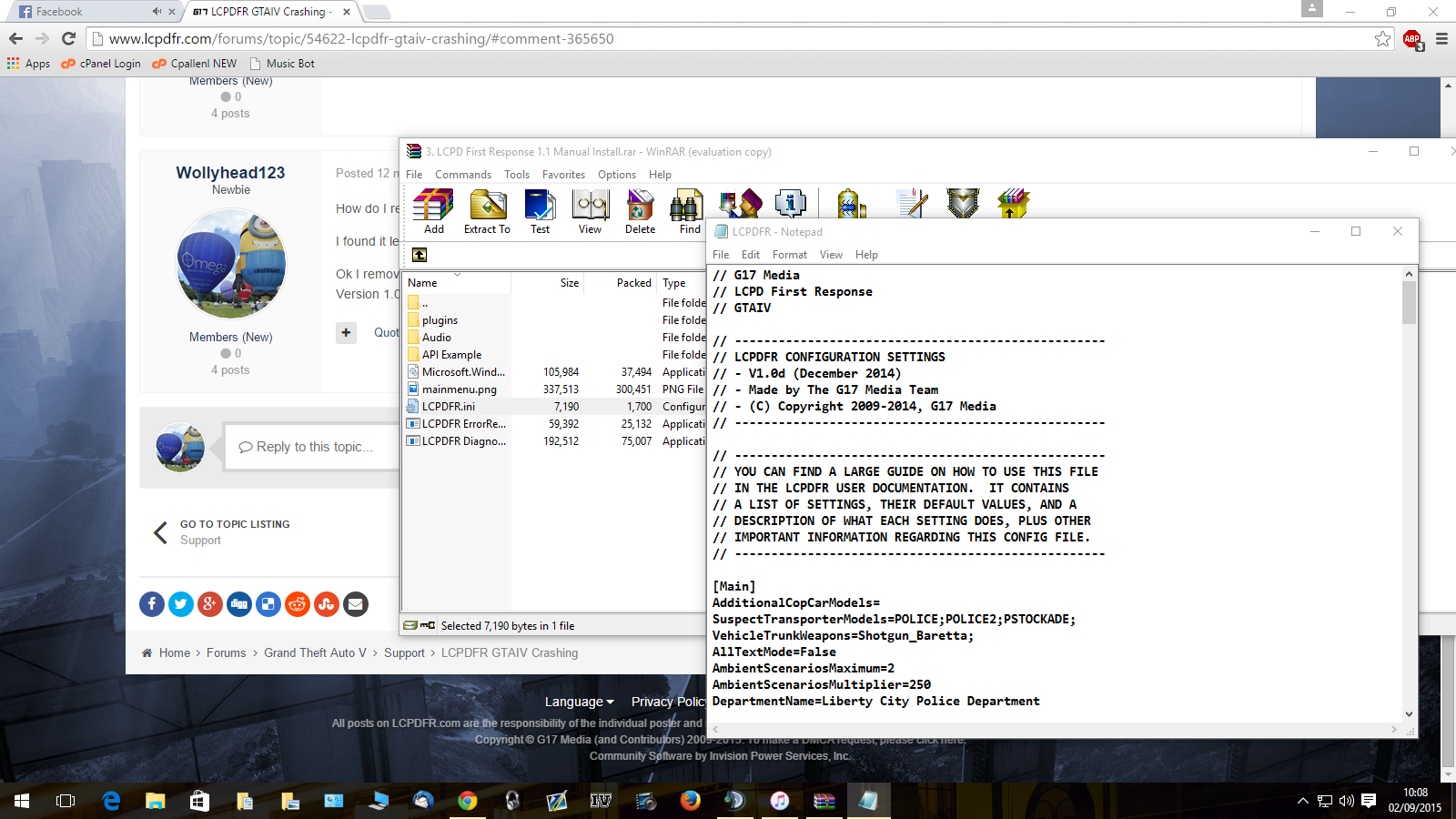Click the Chrome address bar

[x=728, y=39]
